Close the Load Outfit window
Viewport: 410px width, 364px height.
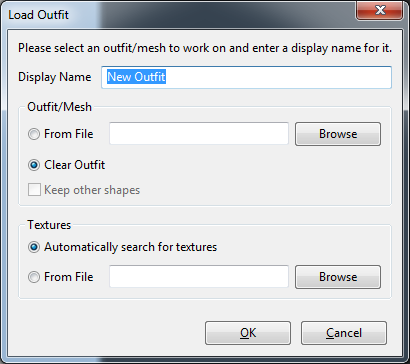point(380,10)
